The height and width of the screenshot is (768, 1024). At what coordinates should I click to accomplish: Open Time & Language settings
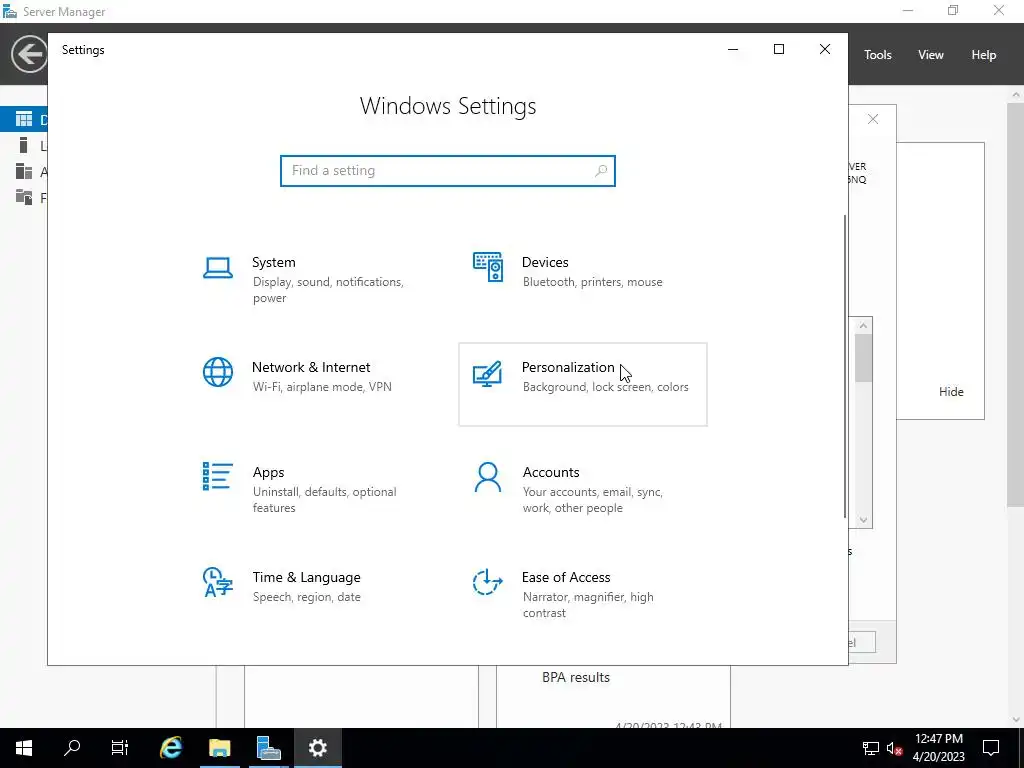(313, 595)
